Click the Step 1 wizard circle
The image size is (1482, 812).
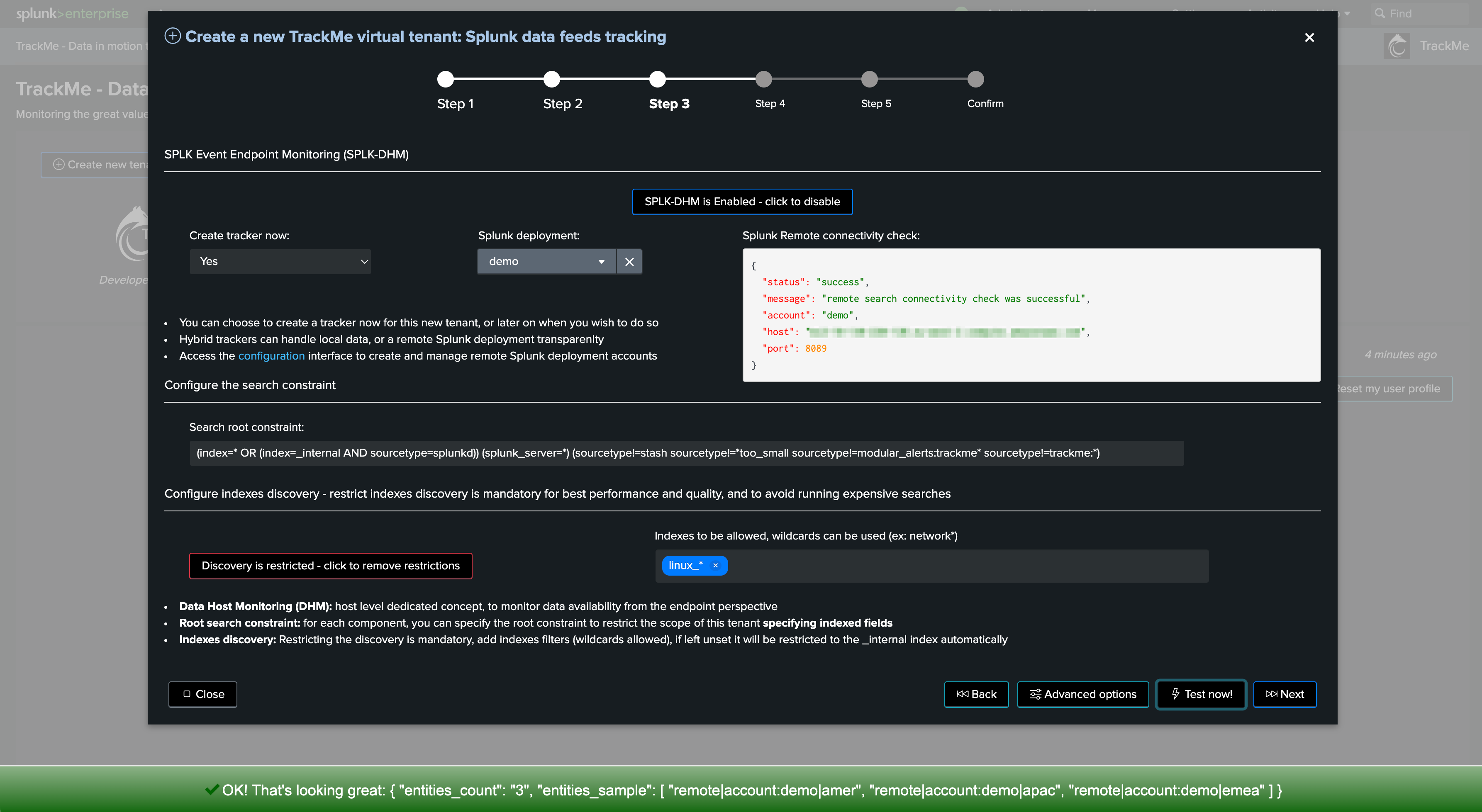point(445,79)
